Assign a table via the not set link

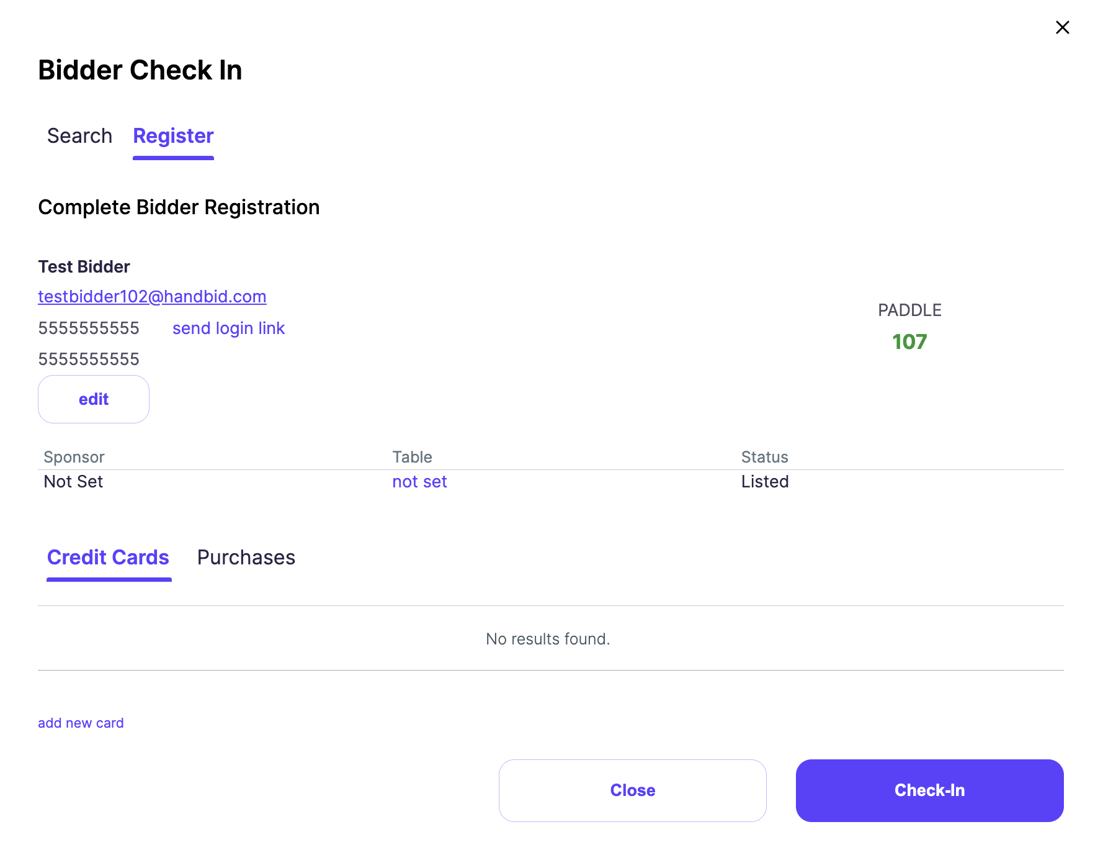(x=419, y=481)
